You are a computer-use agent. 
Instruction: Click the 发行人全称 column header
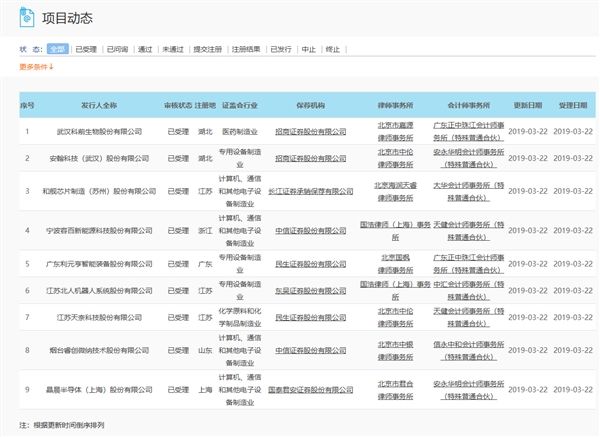click(99, 105)
